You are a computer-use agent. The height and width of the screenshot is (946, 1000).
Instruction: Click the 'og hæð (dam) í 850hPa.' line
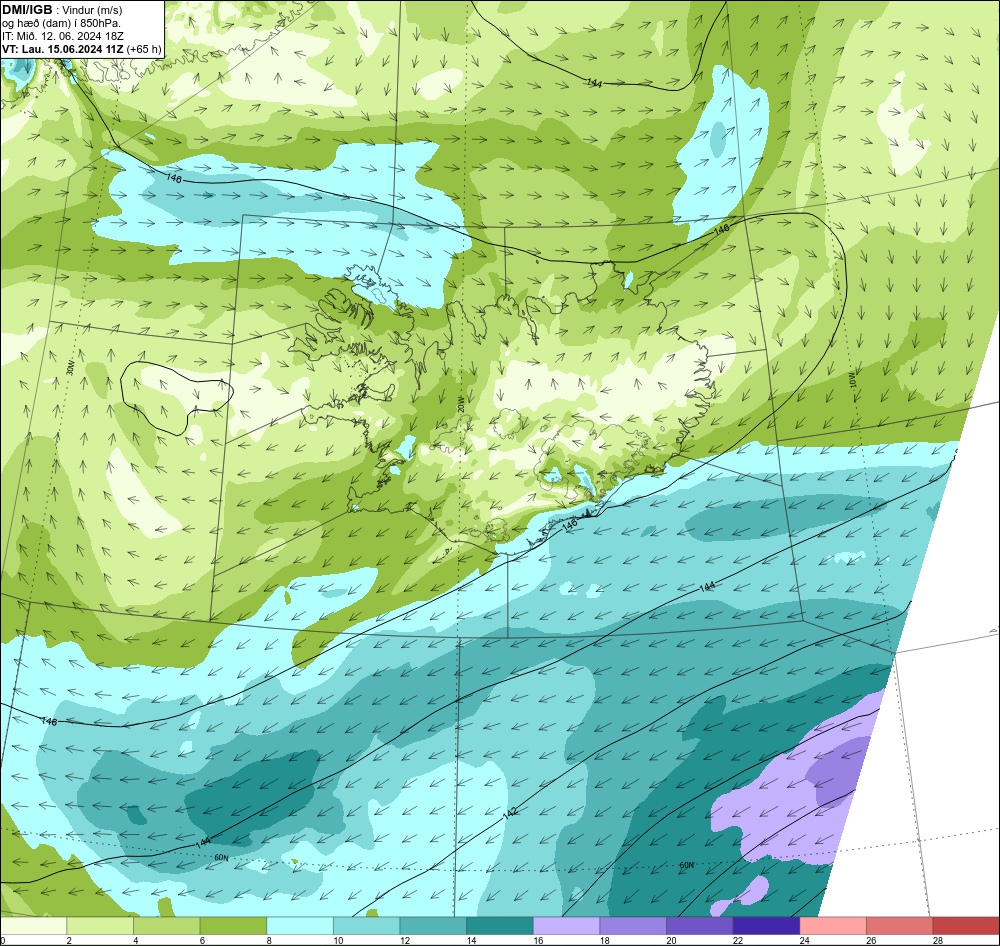[x=61, y=23]
